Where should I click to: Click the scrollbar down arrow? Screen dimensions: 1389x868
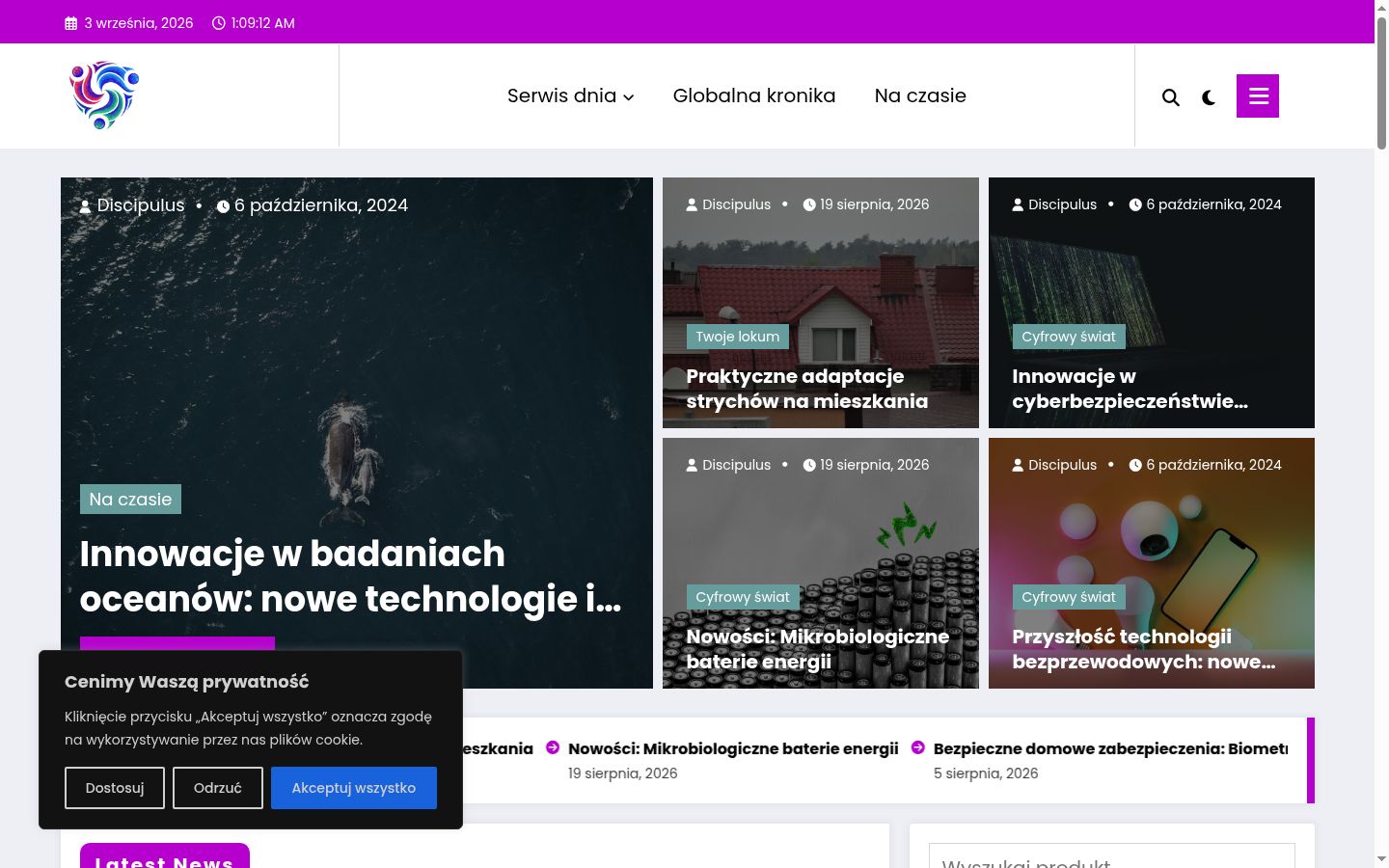(1381, 858)
